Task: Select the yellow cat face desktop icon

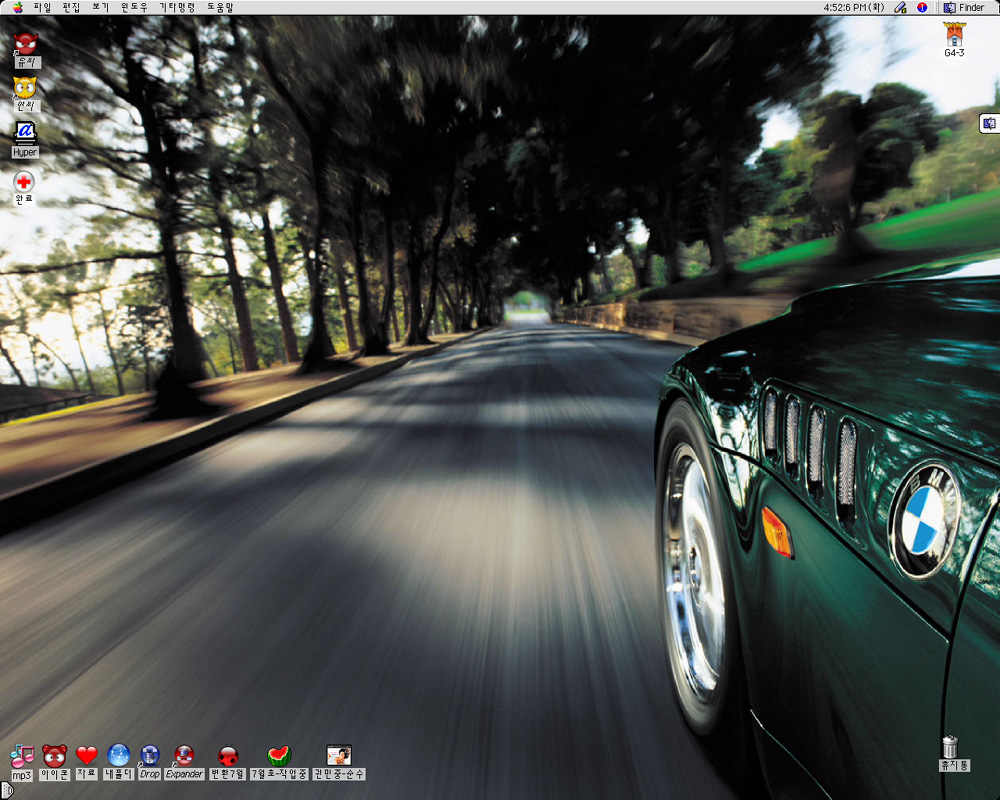Action: [25, 88]
